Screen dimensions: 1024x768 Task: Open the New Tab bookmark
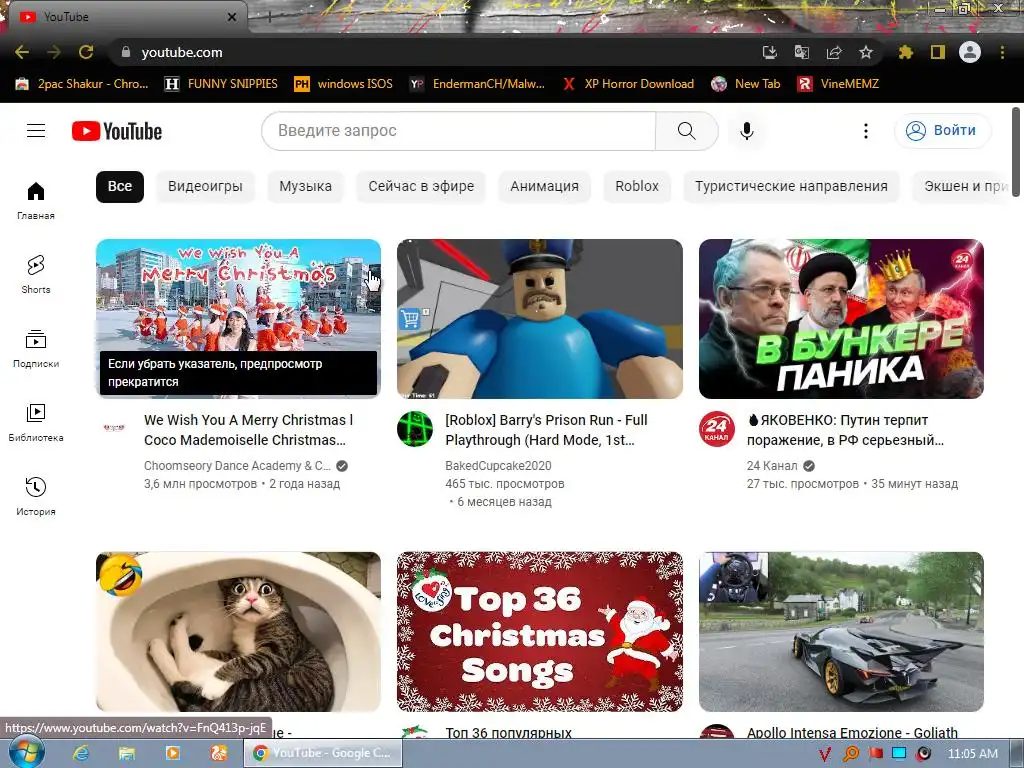click(746, 84)
